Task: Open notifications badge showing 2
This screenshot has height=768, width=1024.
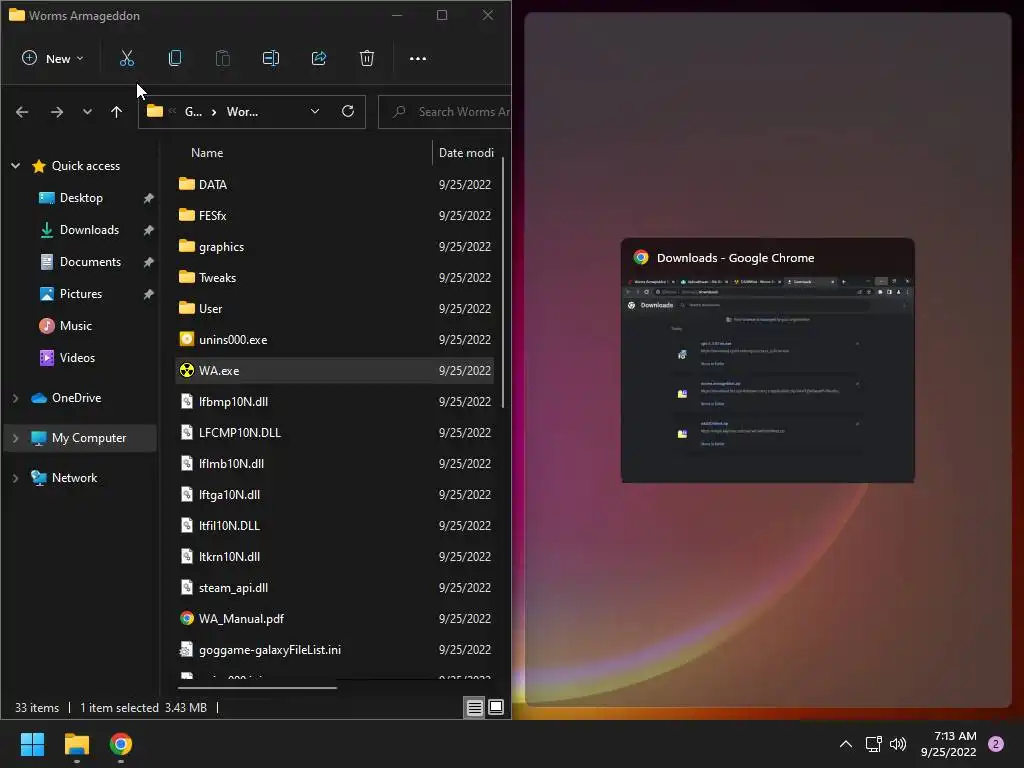Action: point(996,744)
